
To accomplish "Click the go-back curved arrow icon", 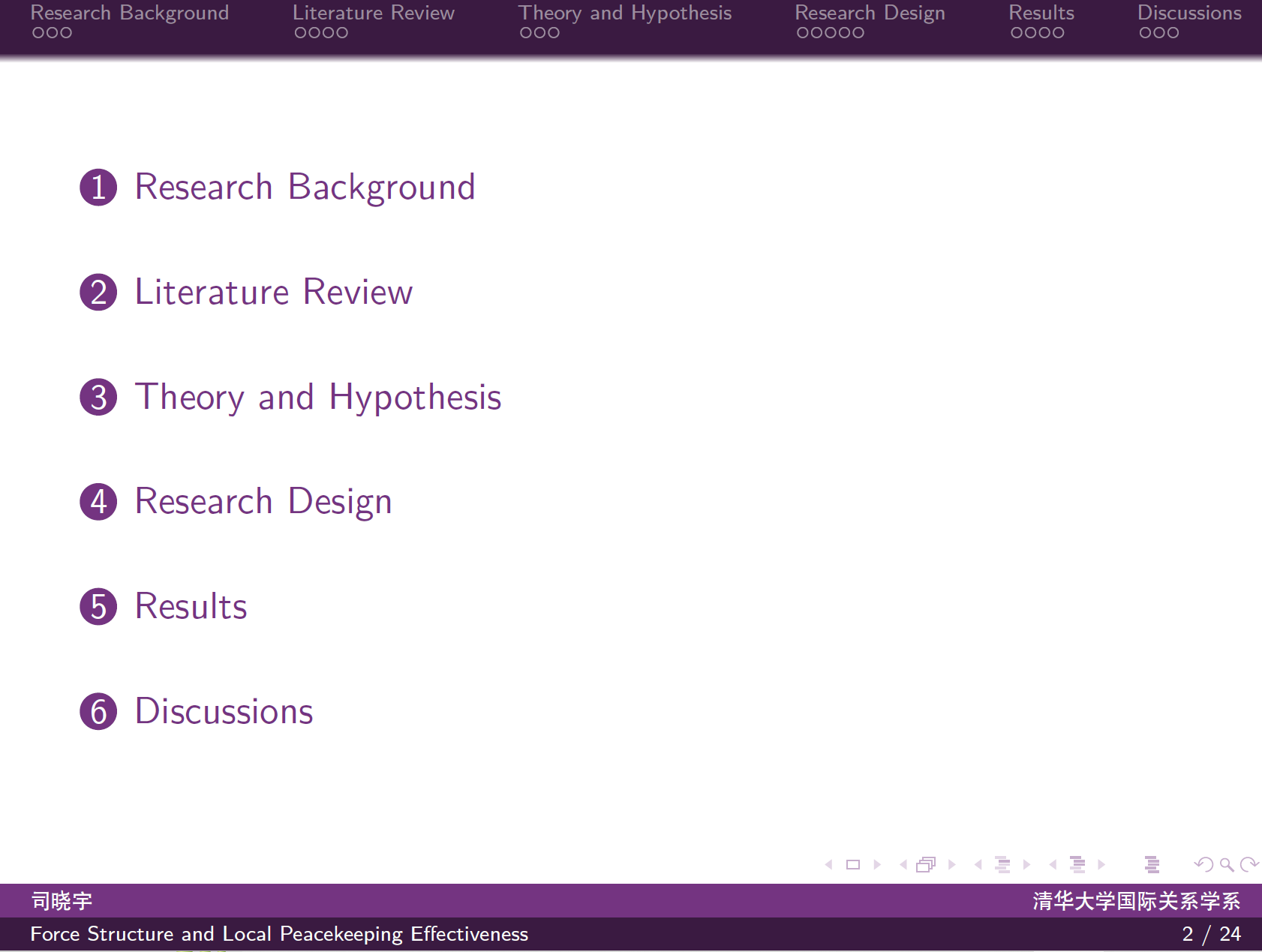I will click(1203, 865).
